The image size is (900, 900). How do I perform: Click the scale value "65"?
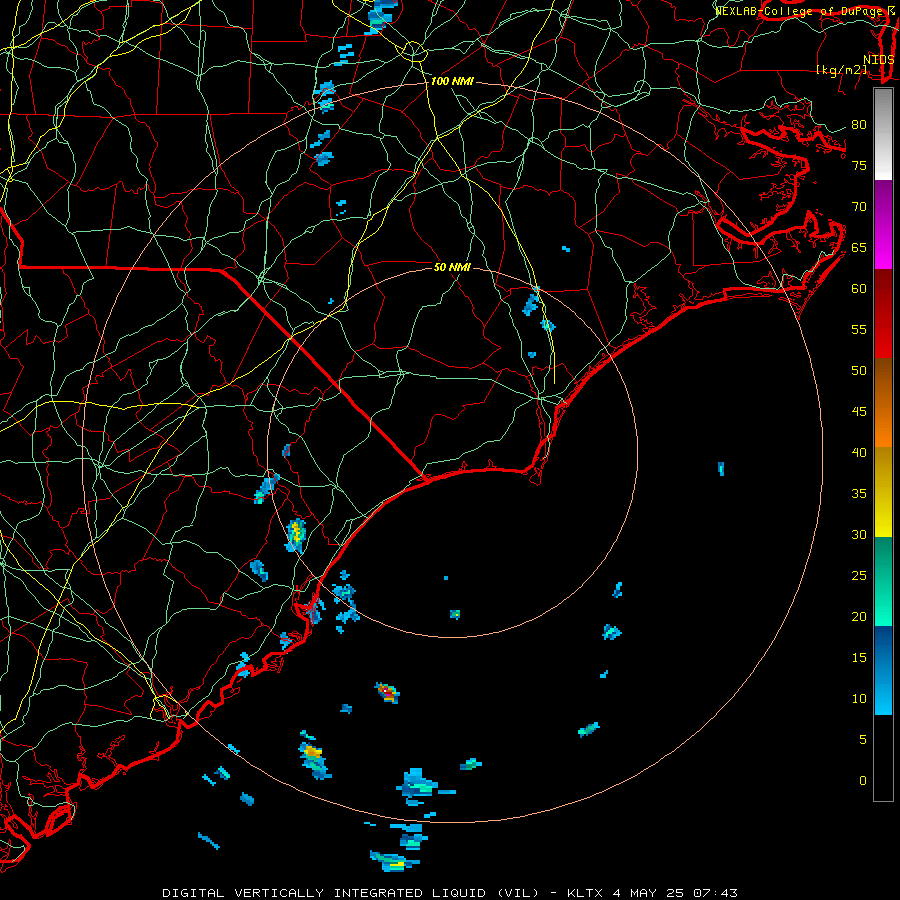click(859, 247)
